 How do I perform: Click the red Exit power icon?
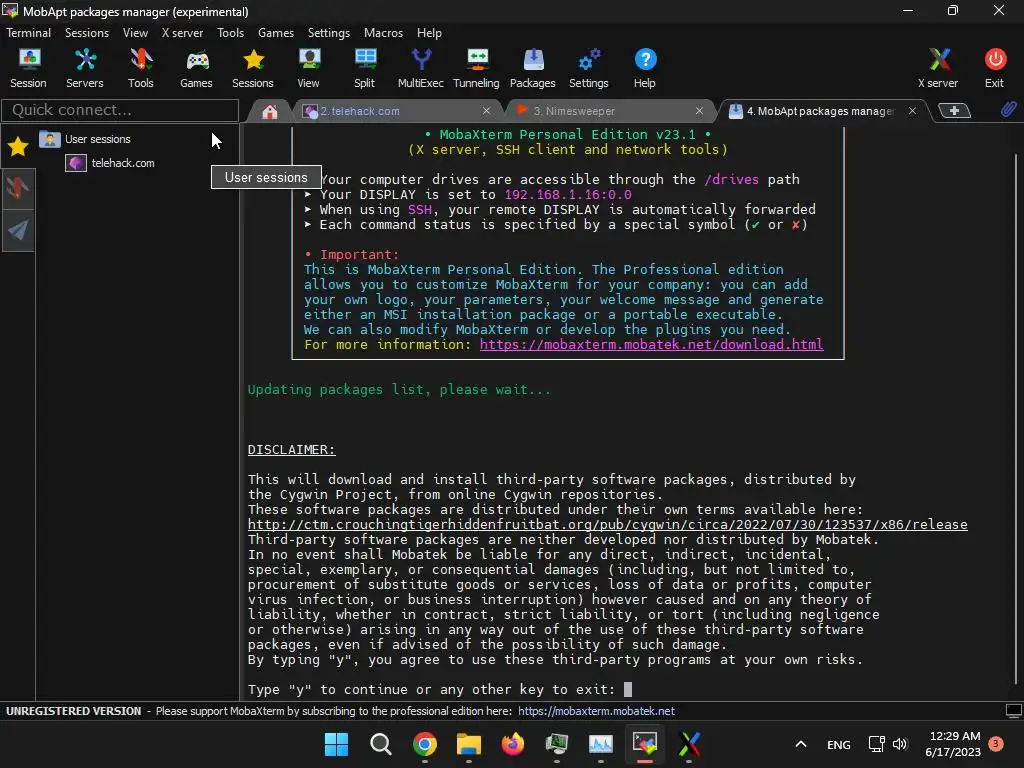(x=995, y=68)
